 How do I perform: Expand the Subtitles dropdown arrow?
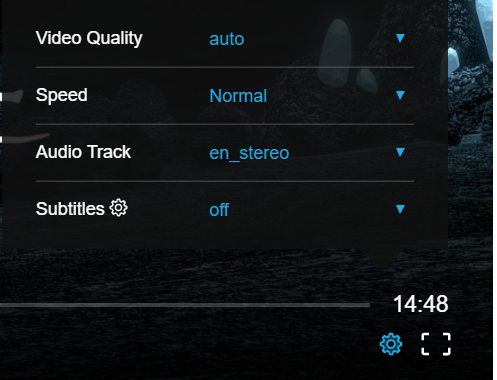point(400,209)
